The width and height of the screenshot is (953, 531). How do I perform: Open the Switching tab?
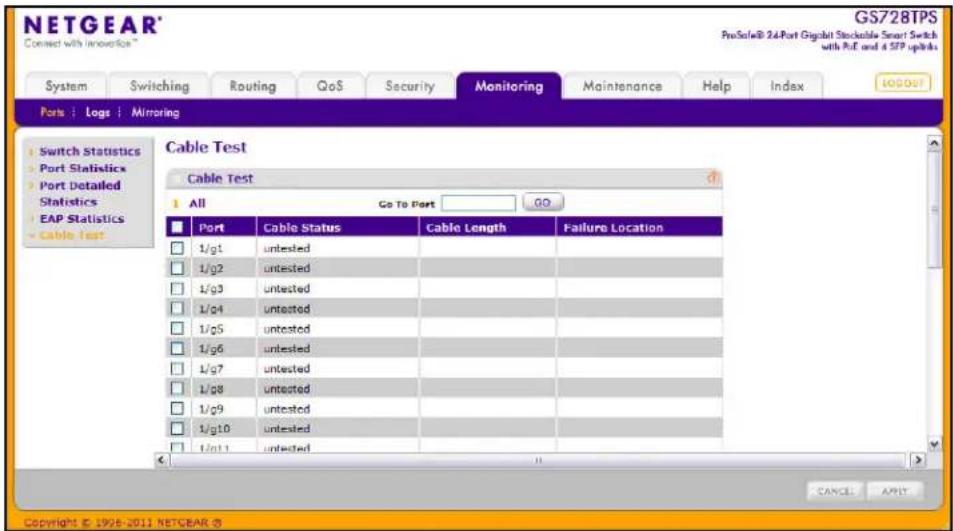[159, 86]
